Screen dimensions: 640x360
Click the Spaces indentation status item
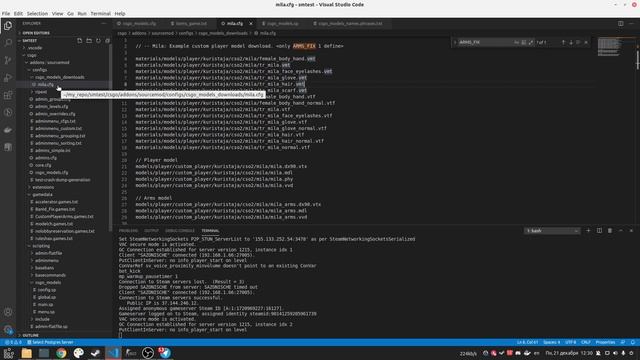click(x=551, y=342)
